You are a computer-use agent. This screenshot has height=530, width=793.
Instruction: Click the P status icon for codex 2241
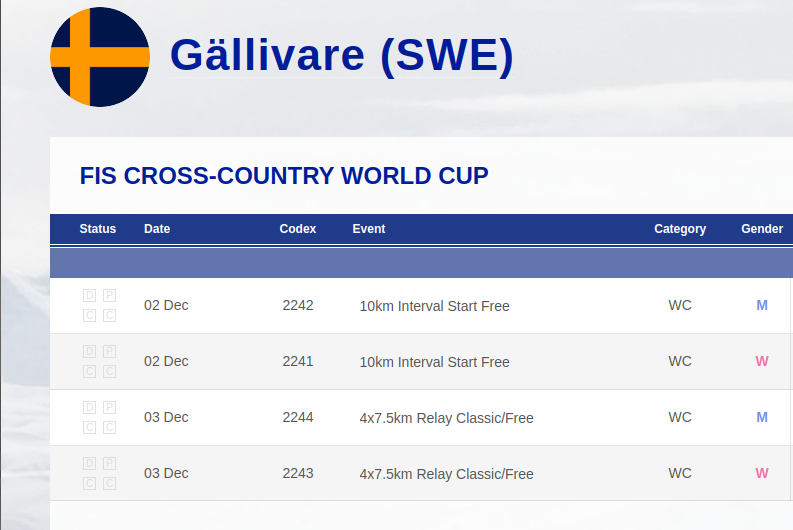tap(109, 351)
